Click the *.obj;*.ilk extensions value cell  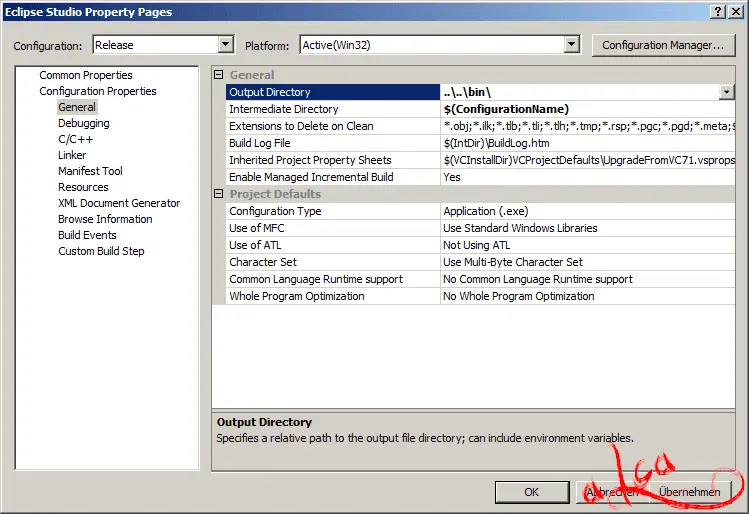pos(588,126)
